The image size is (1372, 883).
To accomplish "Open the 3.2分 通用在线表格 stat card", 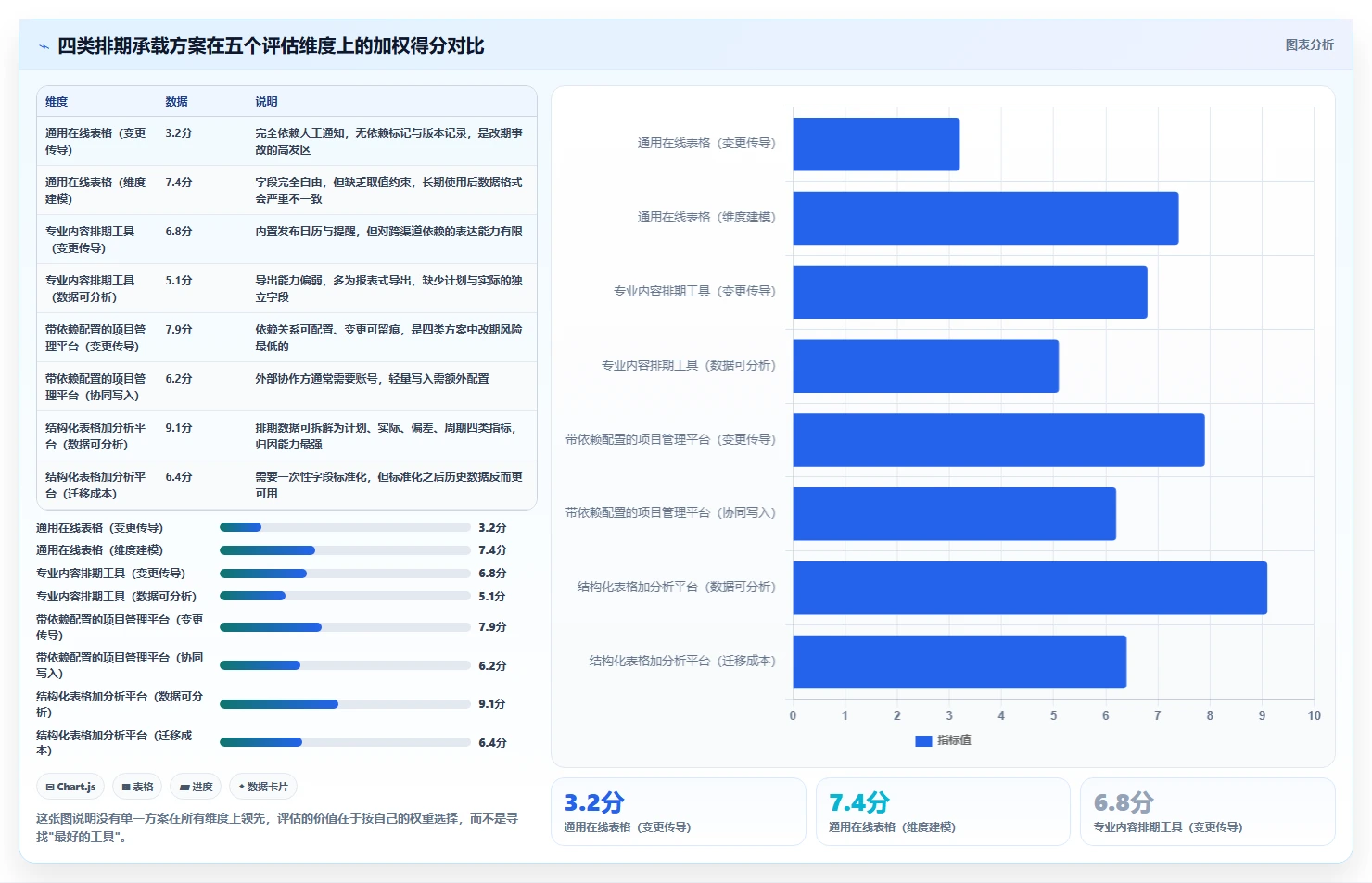I will coord(679,812).
